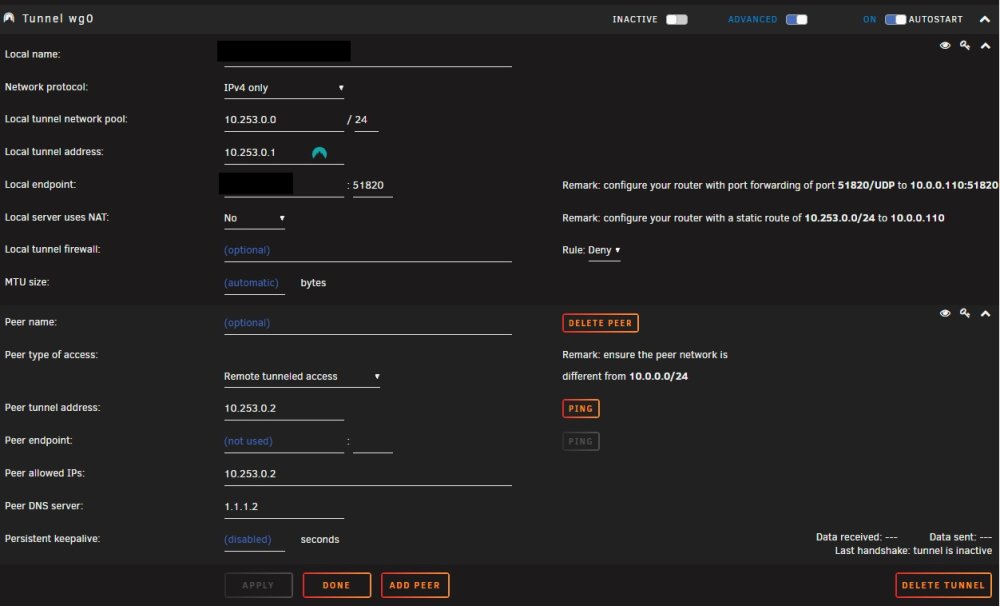Click the Delete Tunnel button
Screen dimensions: 1000x606
click(943, 585)
